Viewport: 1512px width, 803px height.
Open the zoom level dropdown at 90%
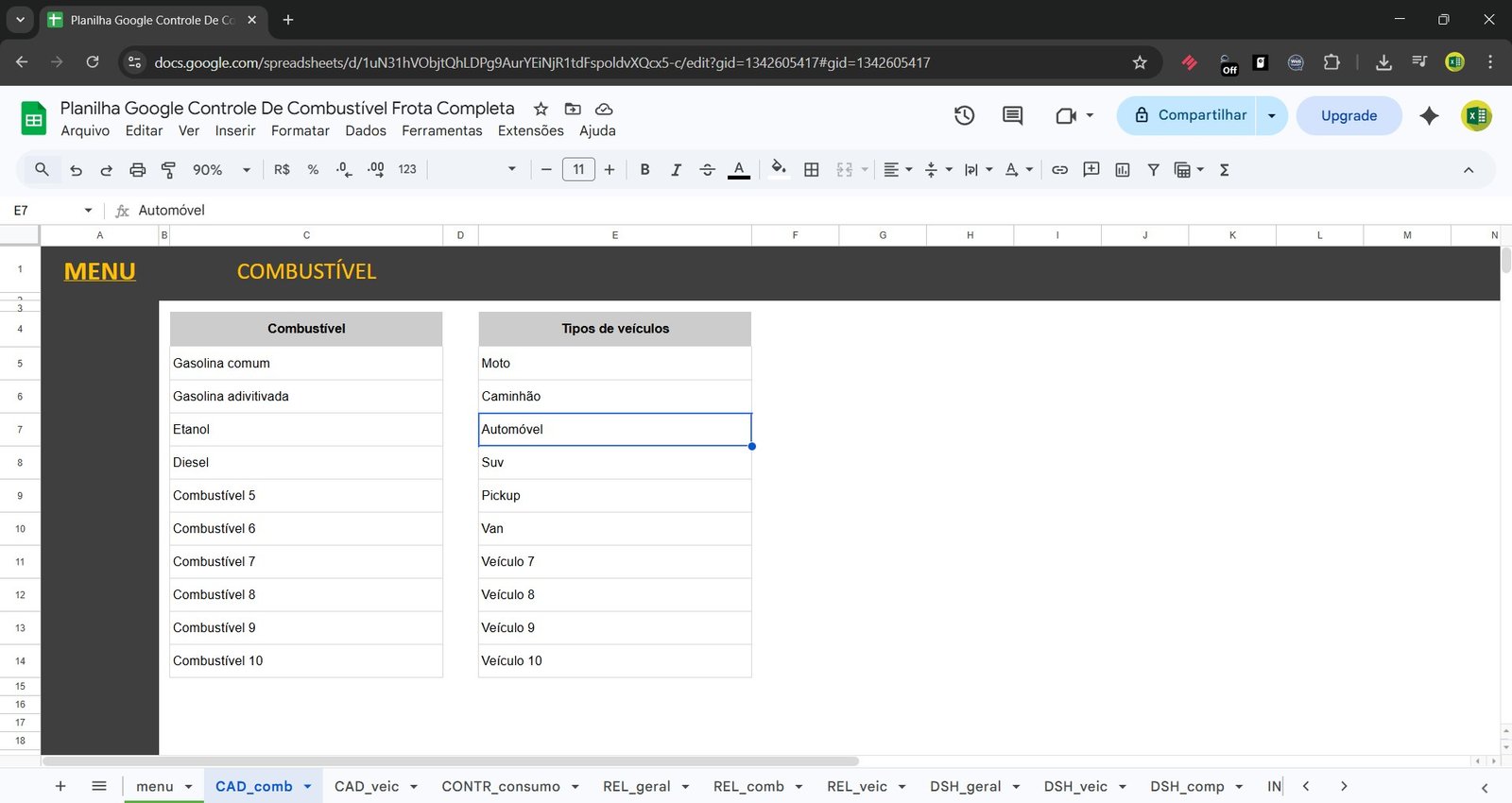[221, 170]
